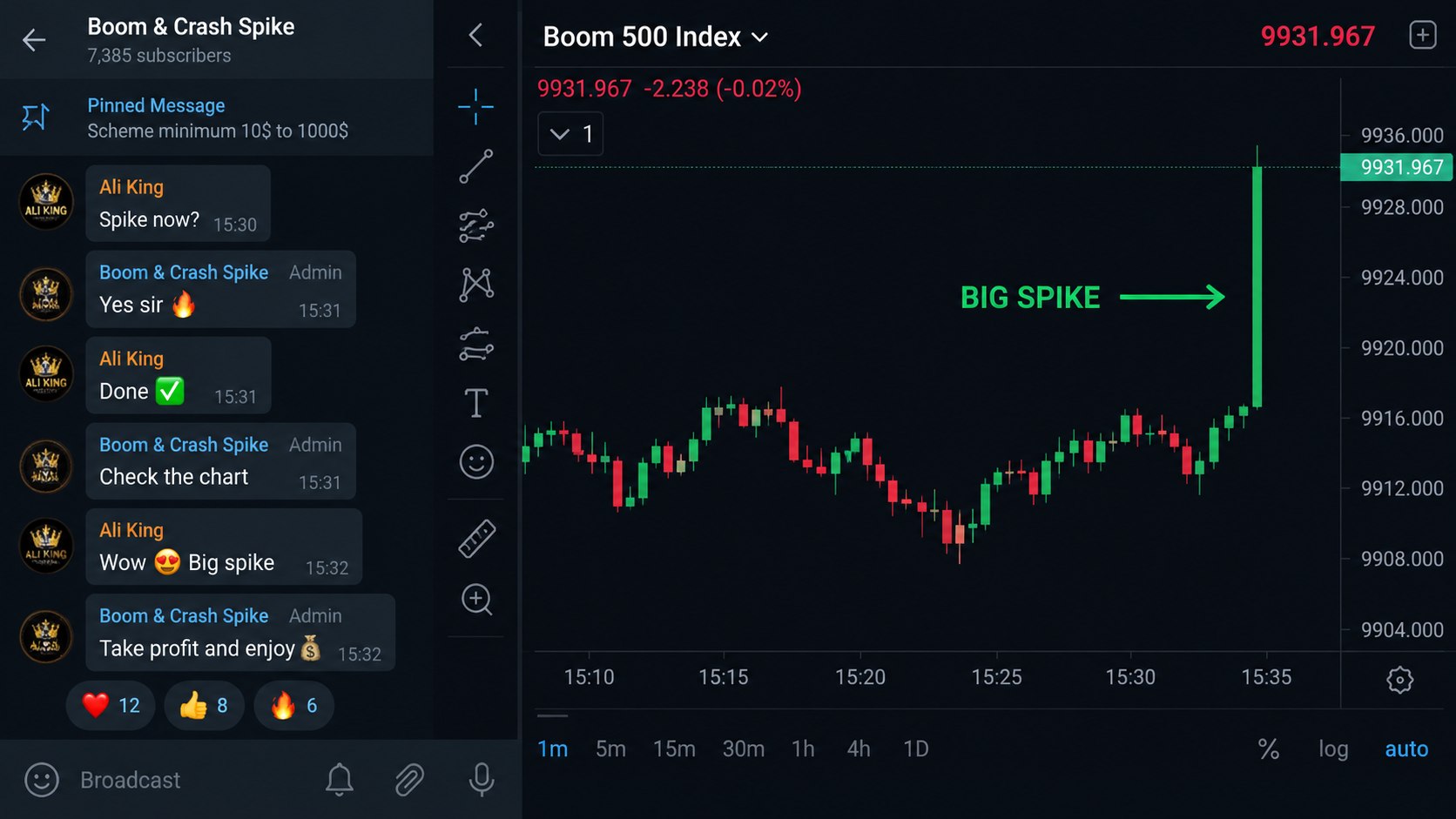Switch to the 1h timeframe

point(803,749)
